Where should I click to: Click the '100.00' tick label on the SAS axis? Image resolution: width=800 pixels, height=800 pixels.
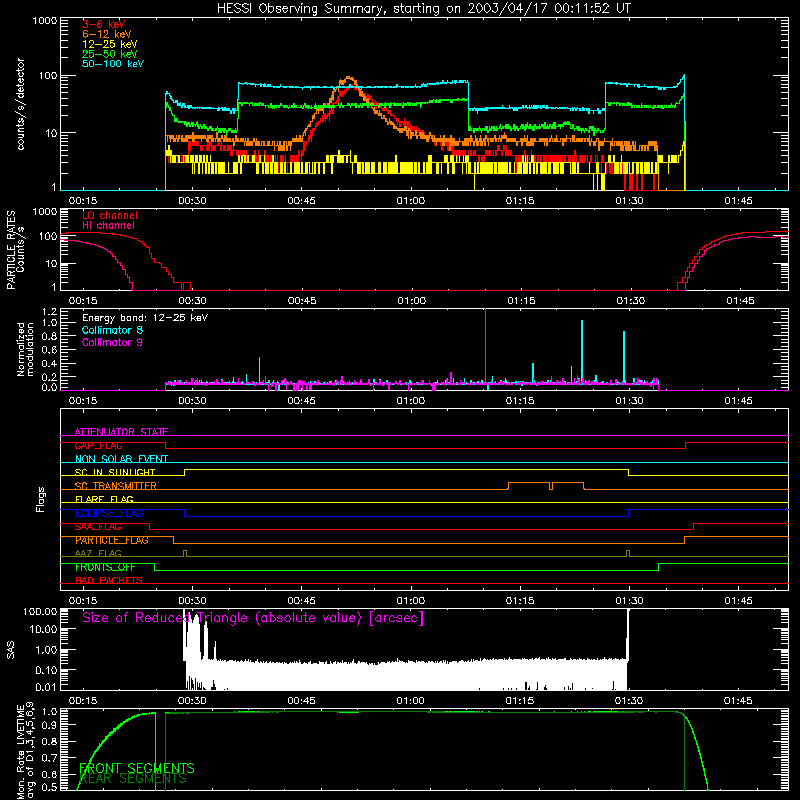point(40,611)
